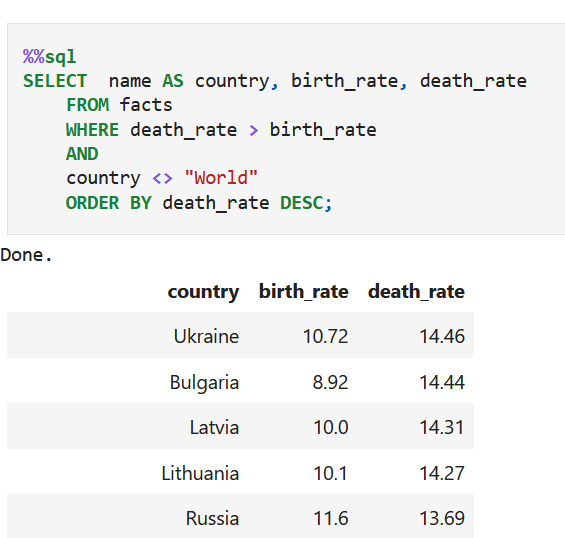The height and width of the screenshot is (538, 565).
Task: Click the death_rate column header
Action: coord(416,291)
